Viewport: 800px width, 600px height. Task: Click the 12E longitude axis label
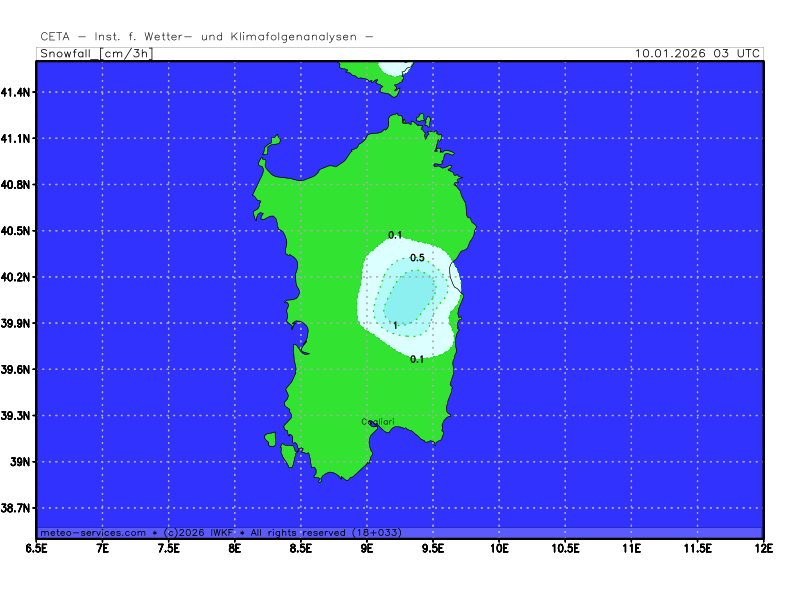tap(764, 548)
